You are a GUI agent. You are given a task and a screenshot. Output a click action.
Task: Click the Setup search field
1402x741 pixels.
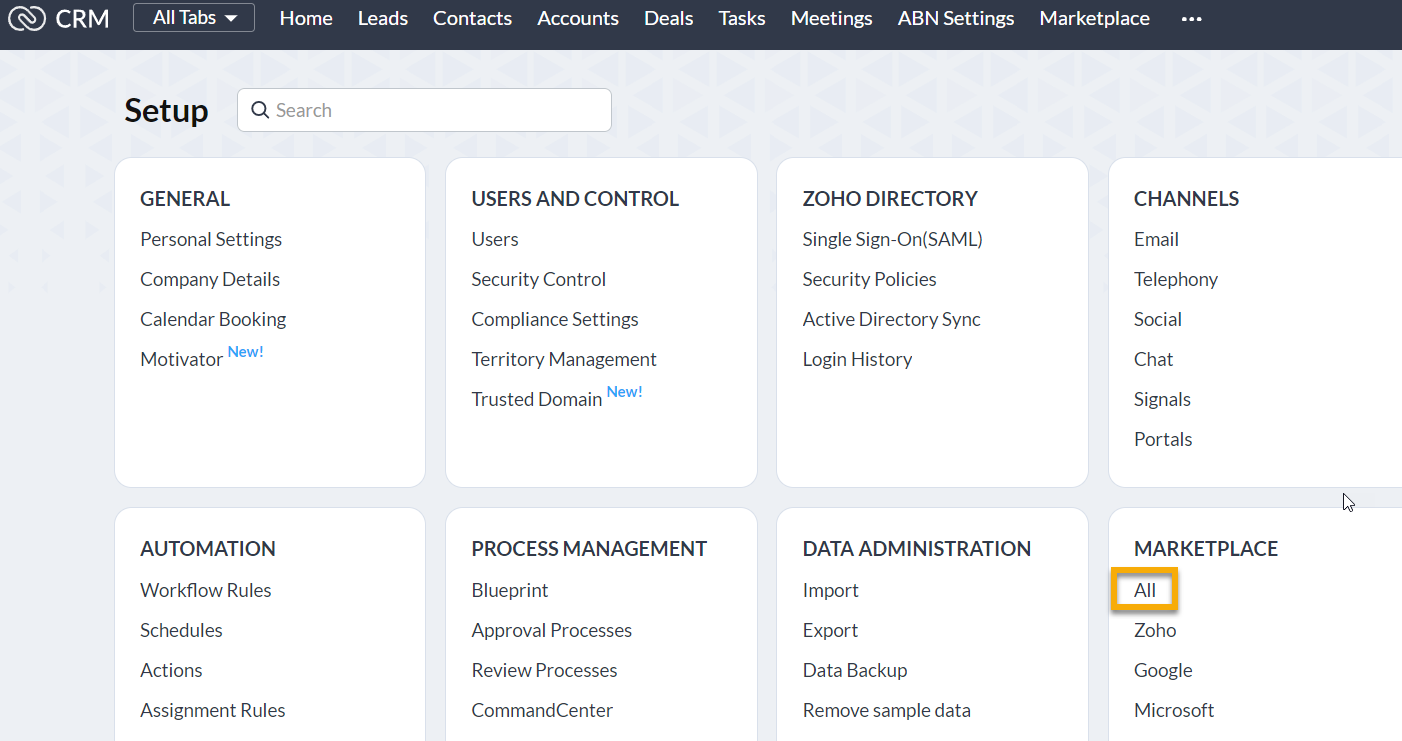point(424,110)
